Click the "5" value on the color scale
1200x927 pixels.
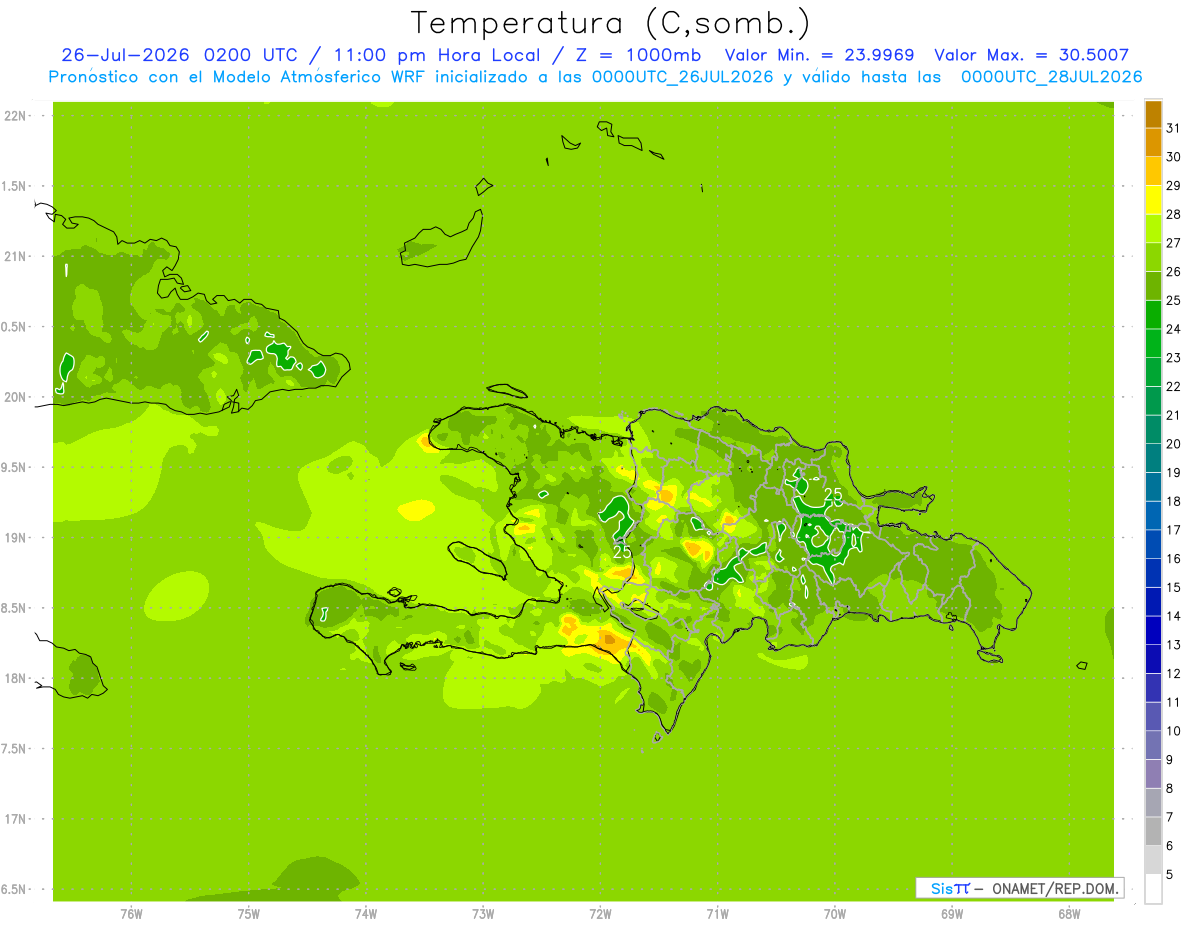[1170, 874]
